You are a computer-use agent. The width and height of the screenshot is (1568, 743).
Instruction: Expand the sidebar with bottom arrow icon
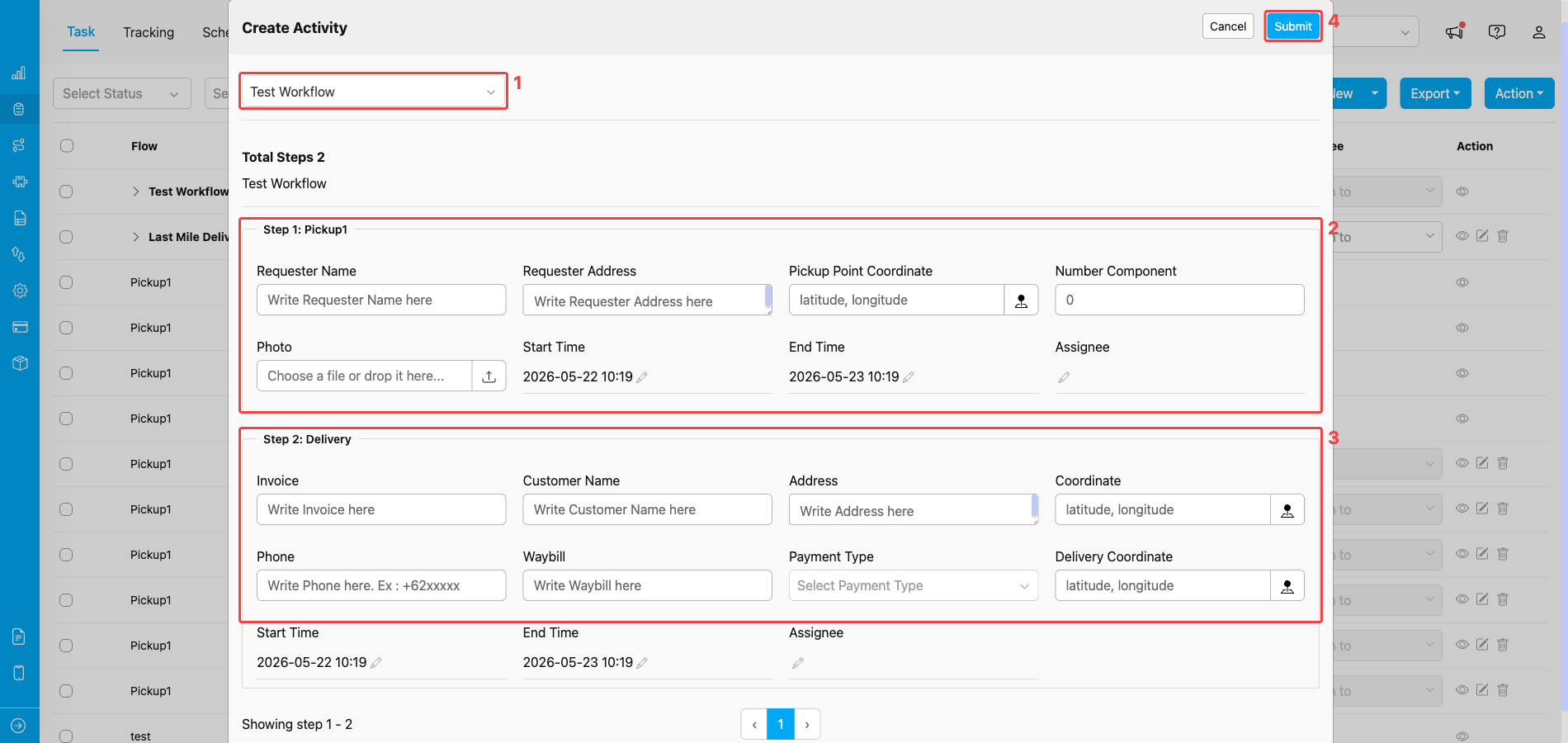click(x=19, y=726)
